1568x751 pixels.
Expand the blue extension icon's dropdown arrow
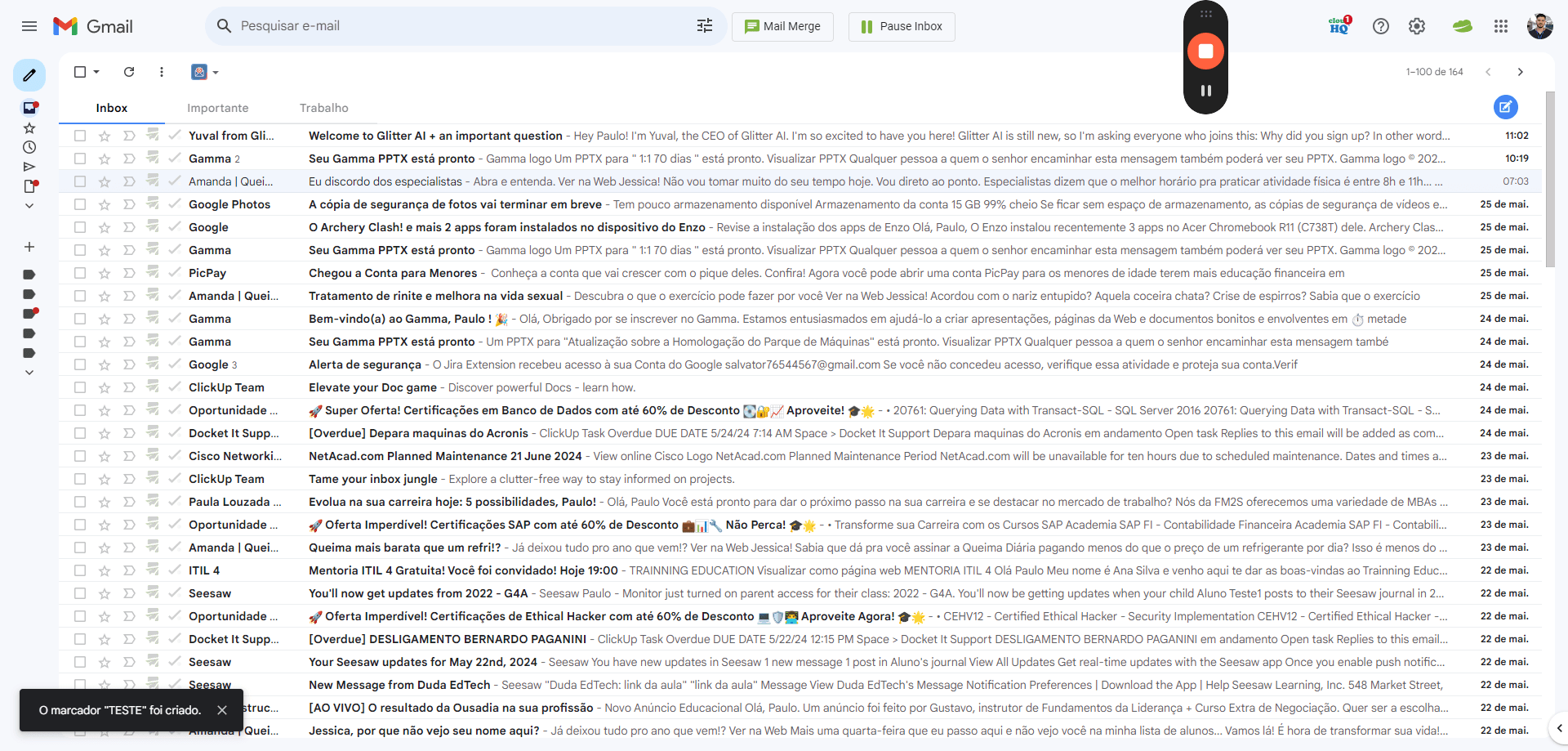coord(216,72)
